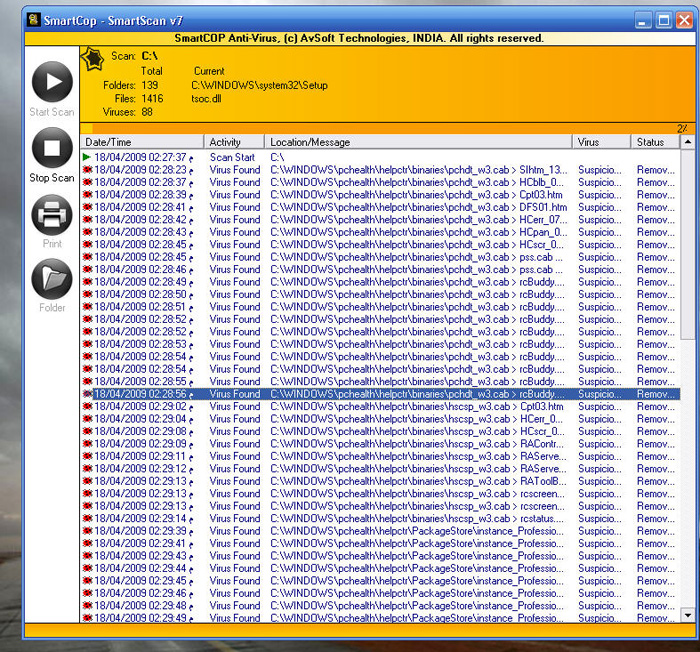Click red bug icon on 02:28:46 row
700x652 pixels.
[x=87, y=269]
